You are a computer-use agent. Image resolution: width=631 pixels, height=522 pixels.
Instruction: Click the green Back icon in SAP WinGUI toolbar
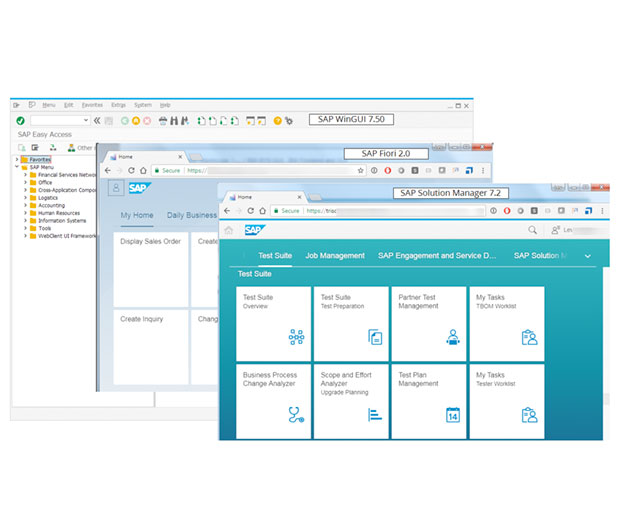point(125,121)
